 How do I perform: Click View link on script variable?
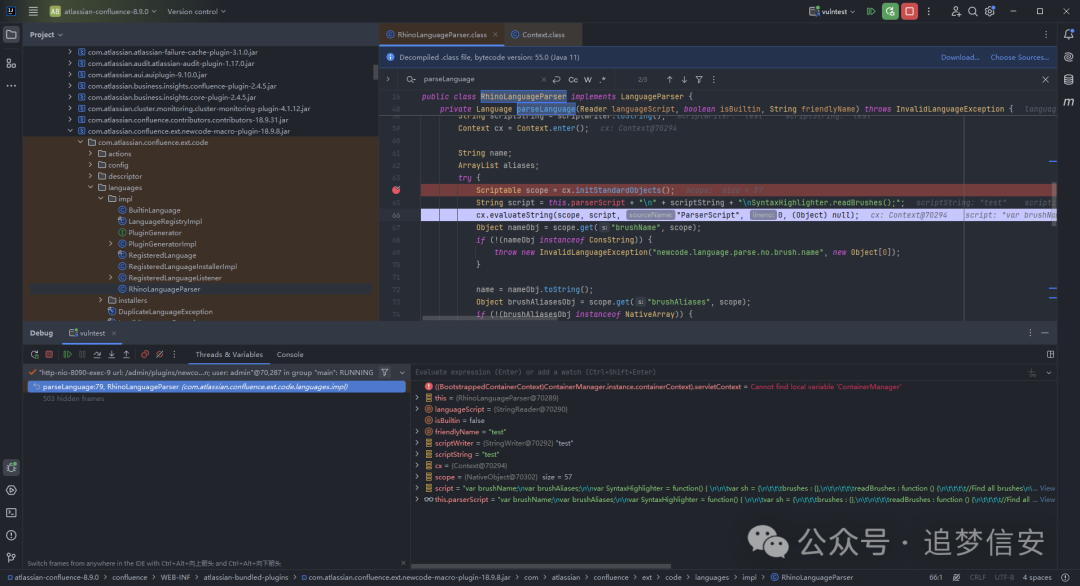(1047, 488)
